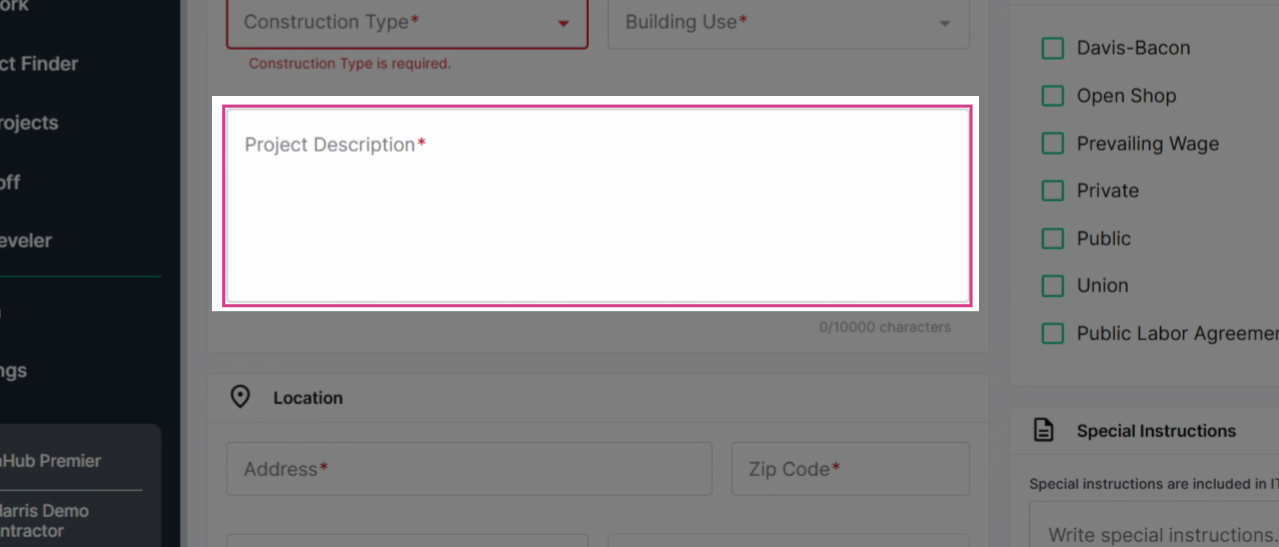Click into the Project Description text area

[x=597, y=204]
